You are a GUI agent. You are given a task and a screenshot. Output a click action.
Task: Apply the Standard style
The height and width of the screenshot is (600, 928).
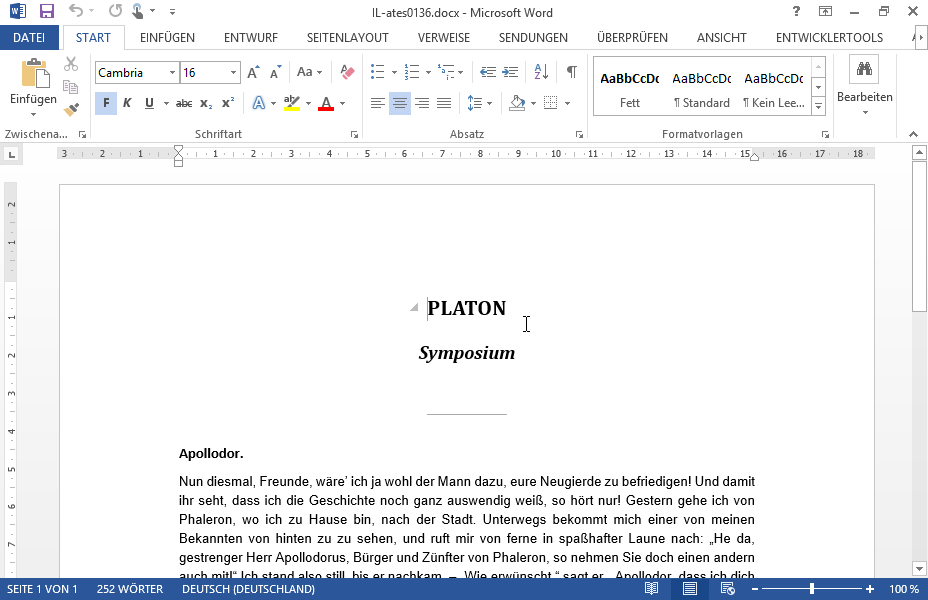702,89
